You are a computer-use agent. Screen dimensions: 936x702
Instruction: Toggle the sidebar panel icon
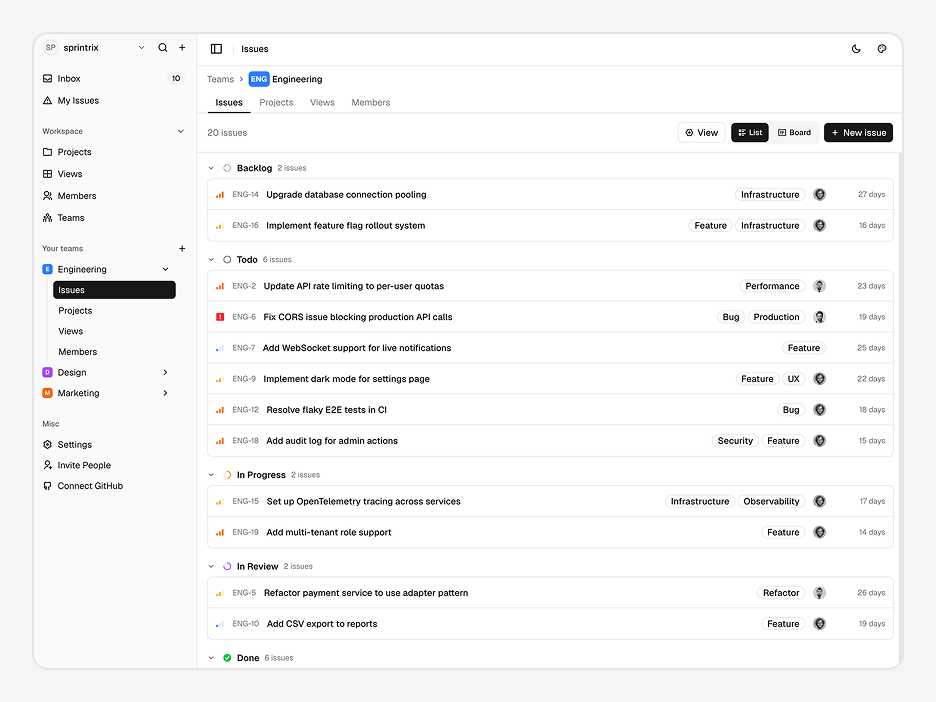[217, 49]
